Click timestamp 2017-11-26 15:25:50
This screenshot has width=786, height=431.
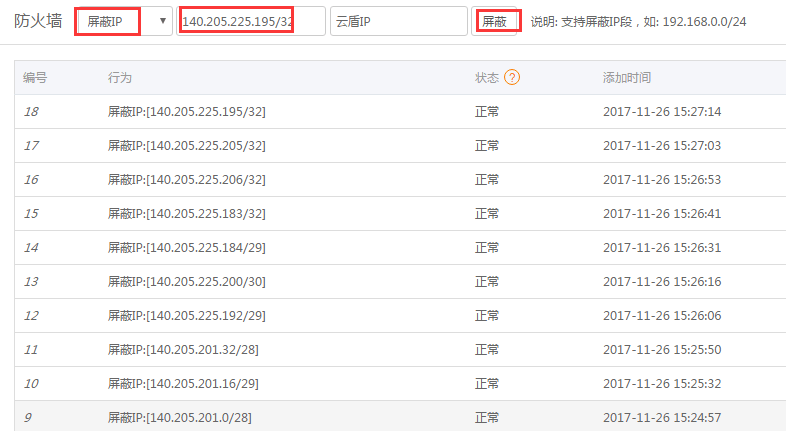click(x=662, y=350)
